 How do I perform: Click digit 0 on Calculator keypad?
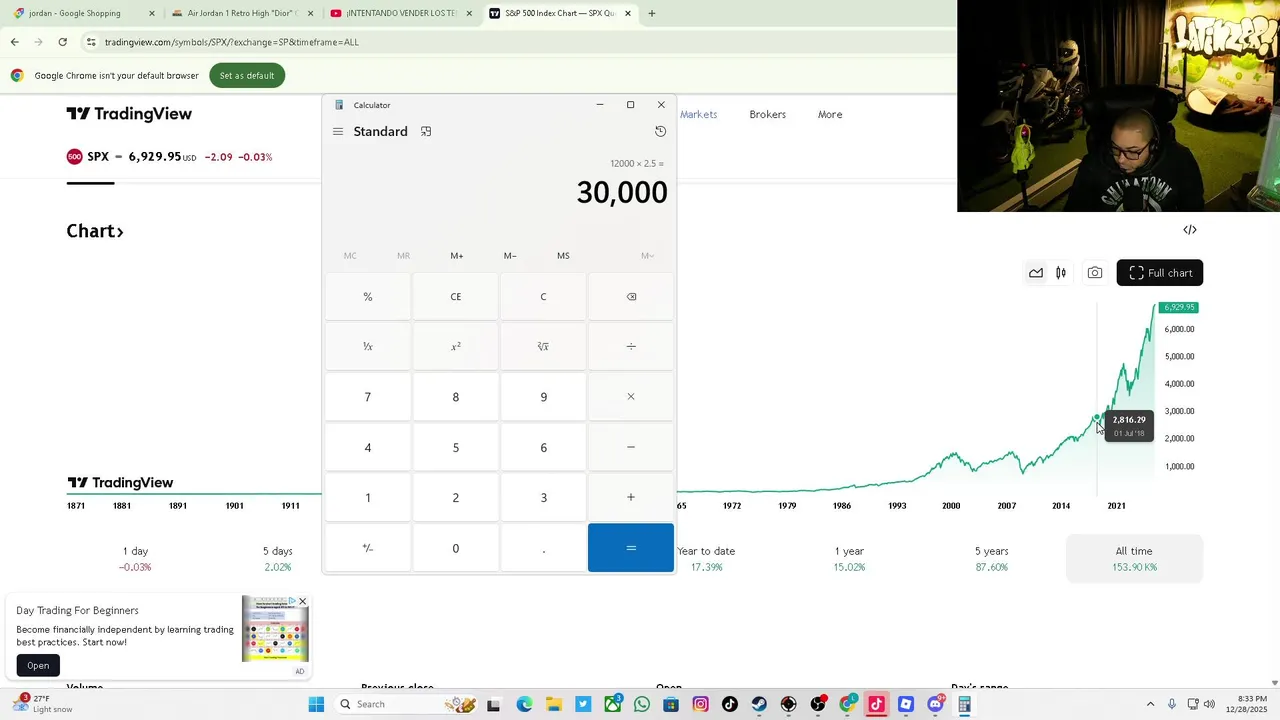click(456, 548)
